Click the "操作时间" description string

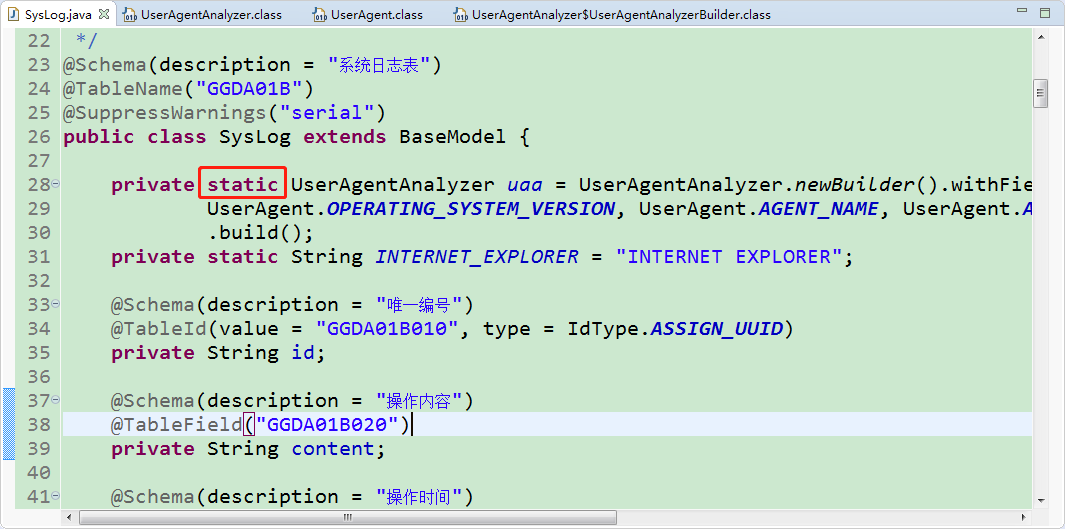[420, 496]
